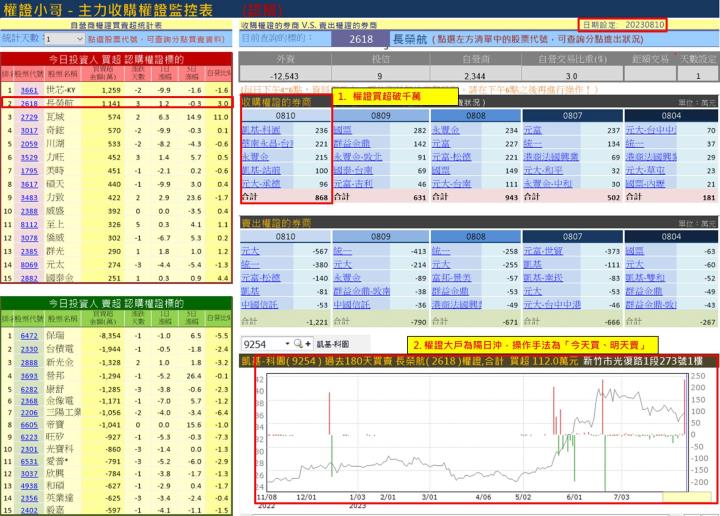Click selling broker link 元大-台中中港 with -46
The height and width of the screenshot is (516, 720).
552,304
